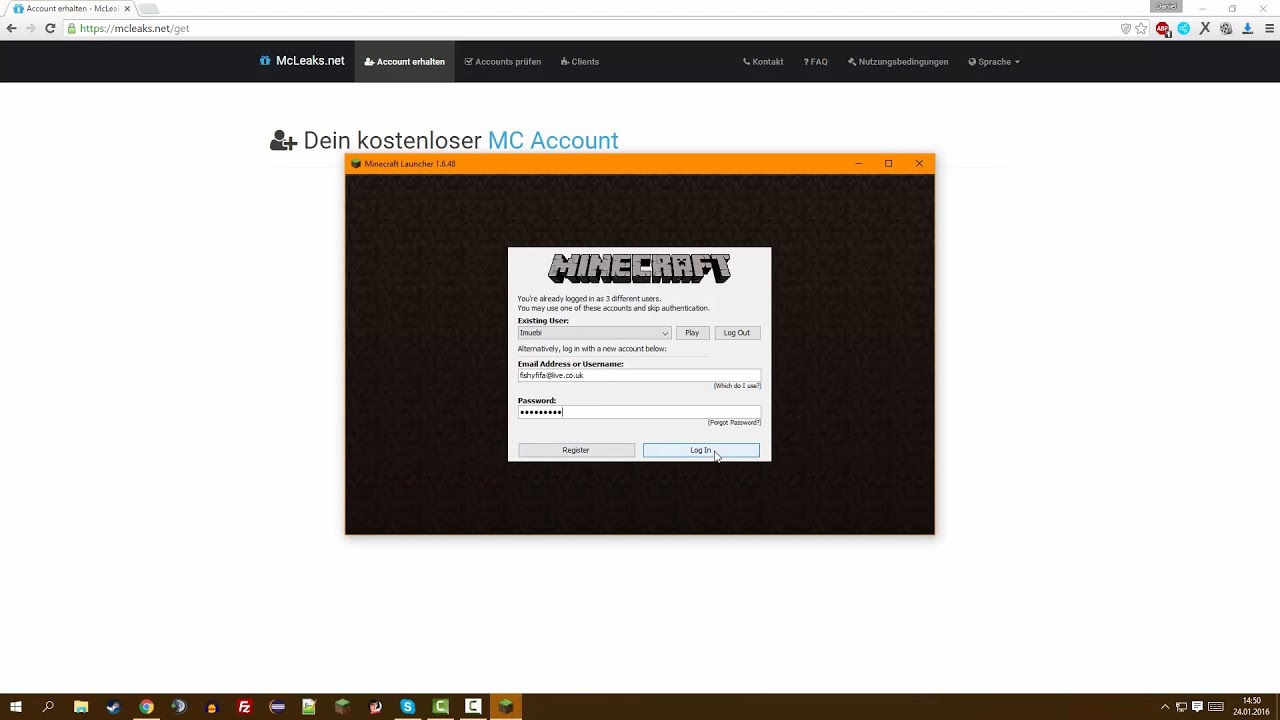Open the Accounts prüfen nav item
The width and height of the screenshot is (1280, 720).
503,62
